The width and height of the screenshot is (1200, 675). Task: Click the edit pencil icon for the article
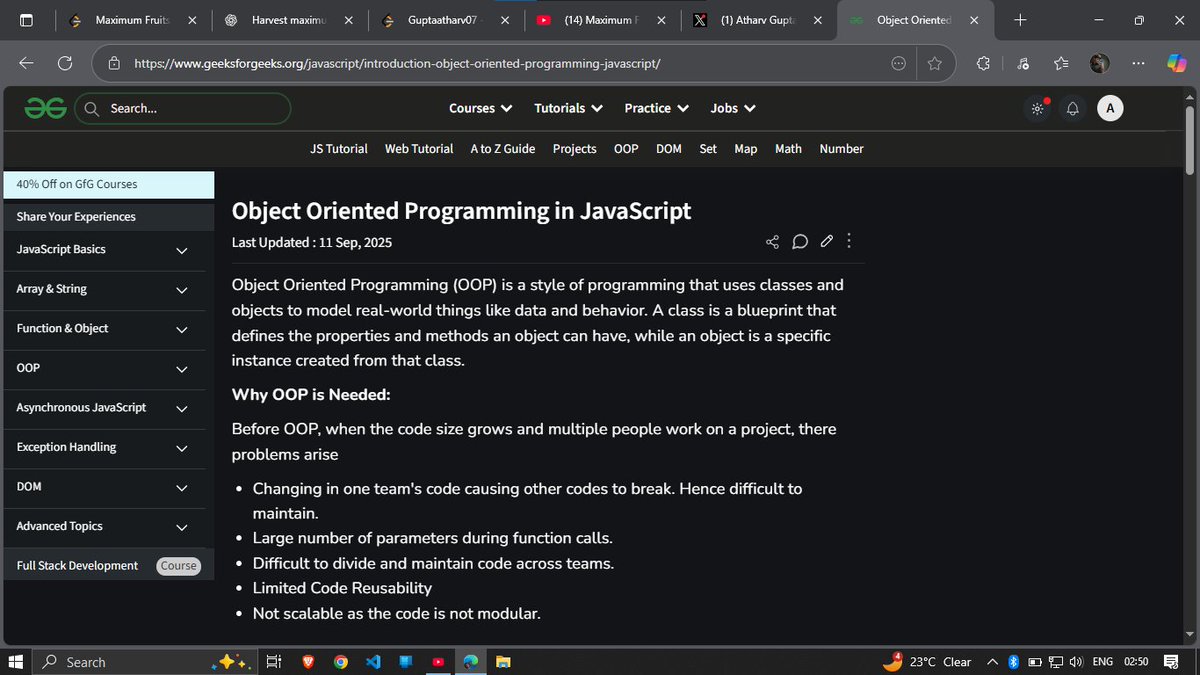pos(826,241)
